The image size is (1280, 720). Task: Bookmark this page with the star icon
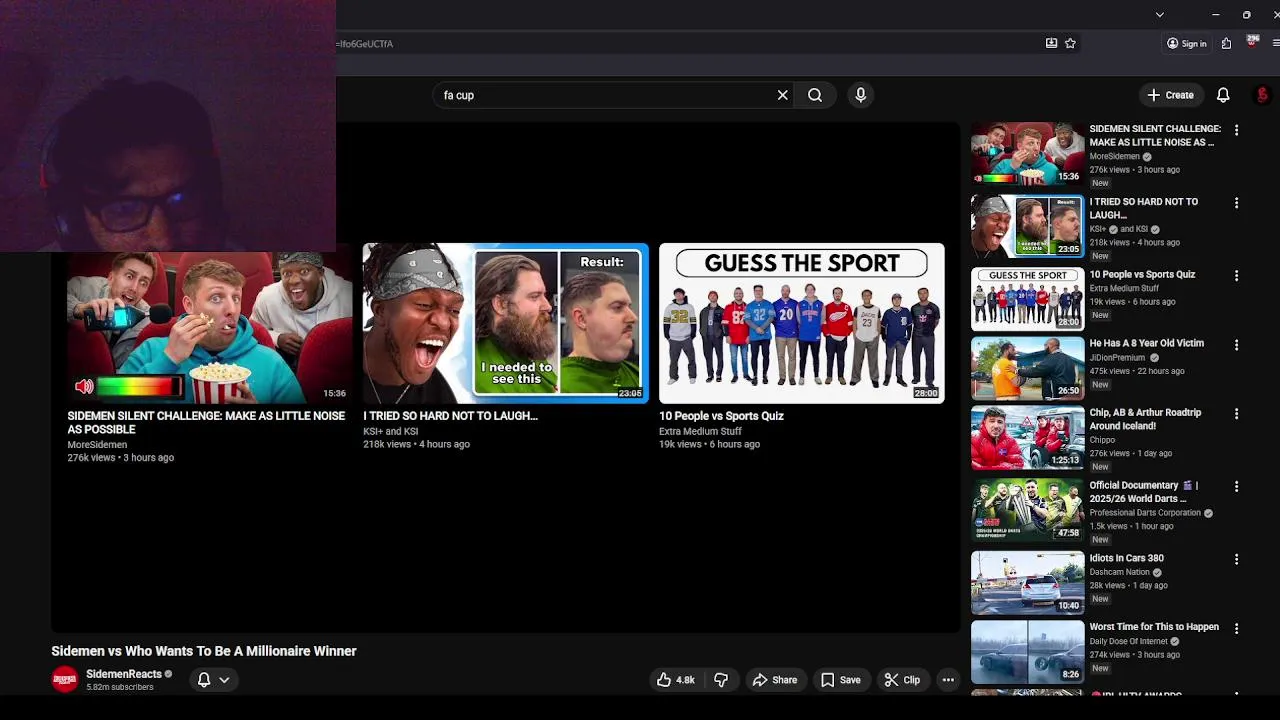(1070, 43)
